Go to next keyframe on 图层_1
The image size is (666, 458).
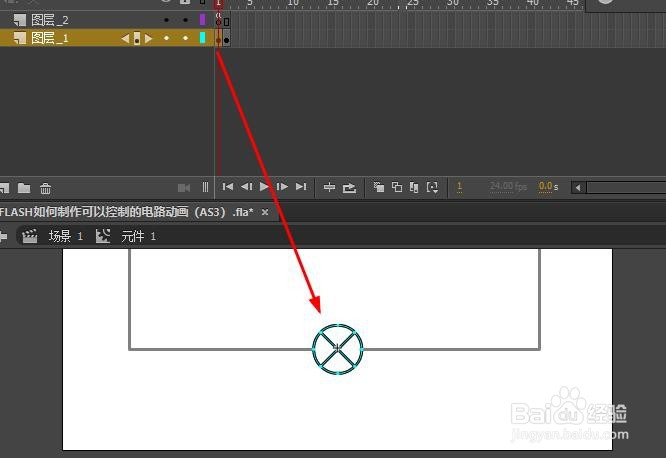(148, 39)
